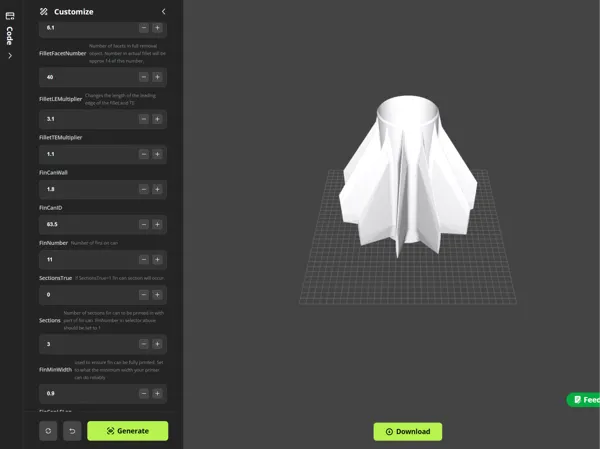This screenshot has height=449, width=600.
Task: Open the Code tab icon
Action: (x=10, y=16)
